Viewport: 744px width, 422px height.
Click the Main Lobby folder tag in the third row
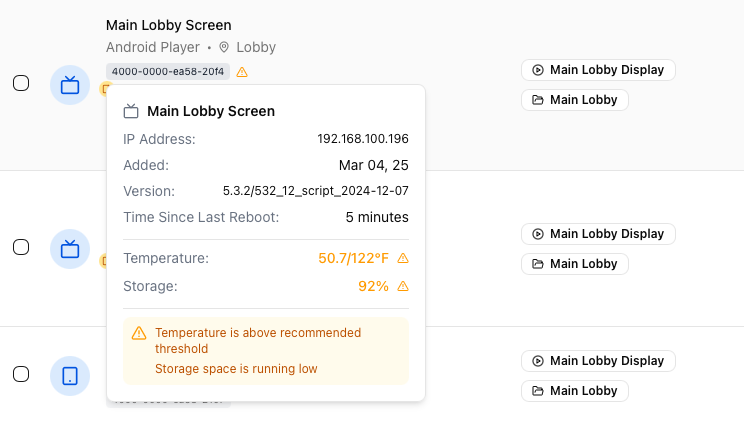tap(575, 391)
